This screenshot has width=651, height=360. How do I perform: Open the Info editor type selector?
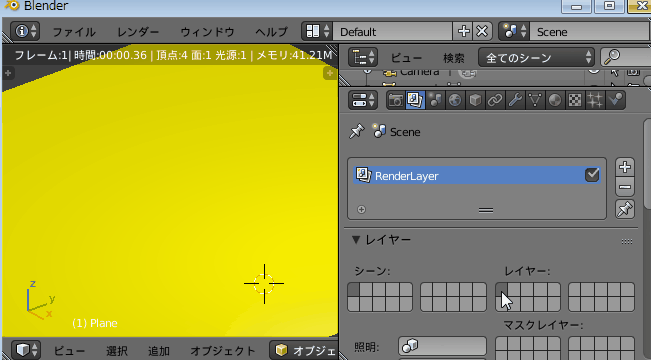click(x=25, y=32)
